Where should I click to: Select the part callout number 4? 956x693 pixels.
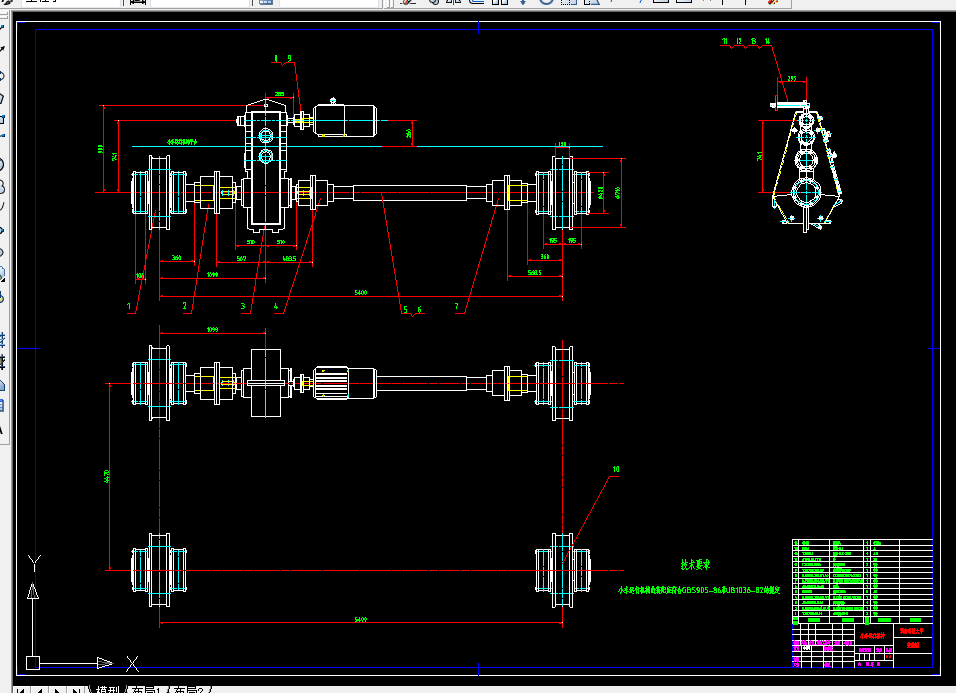[276, 306]
